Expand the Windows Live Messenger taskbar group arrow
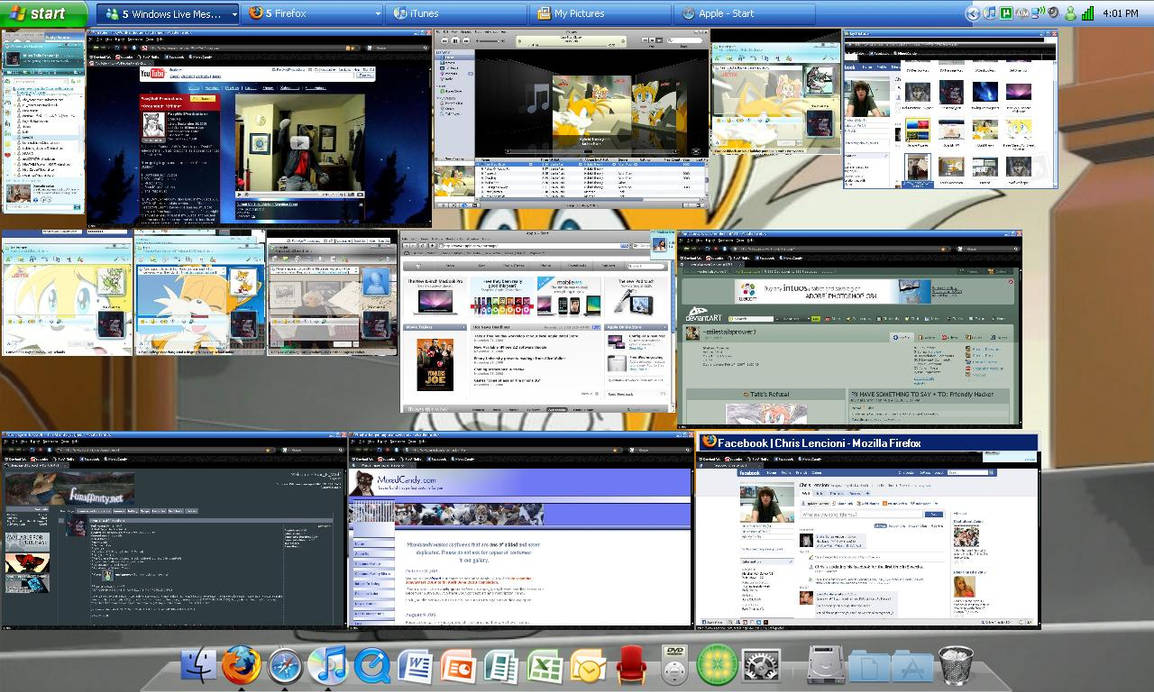1154x692 pixels. [x=234, y=14]
